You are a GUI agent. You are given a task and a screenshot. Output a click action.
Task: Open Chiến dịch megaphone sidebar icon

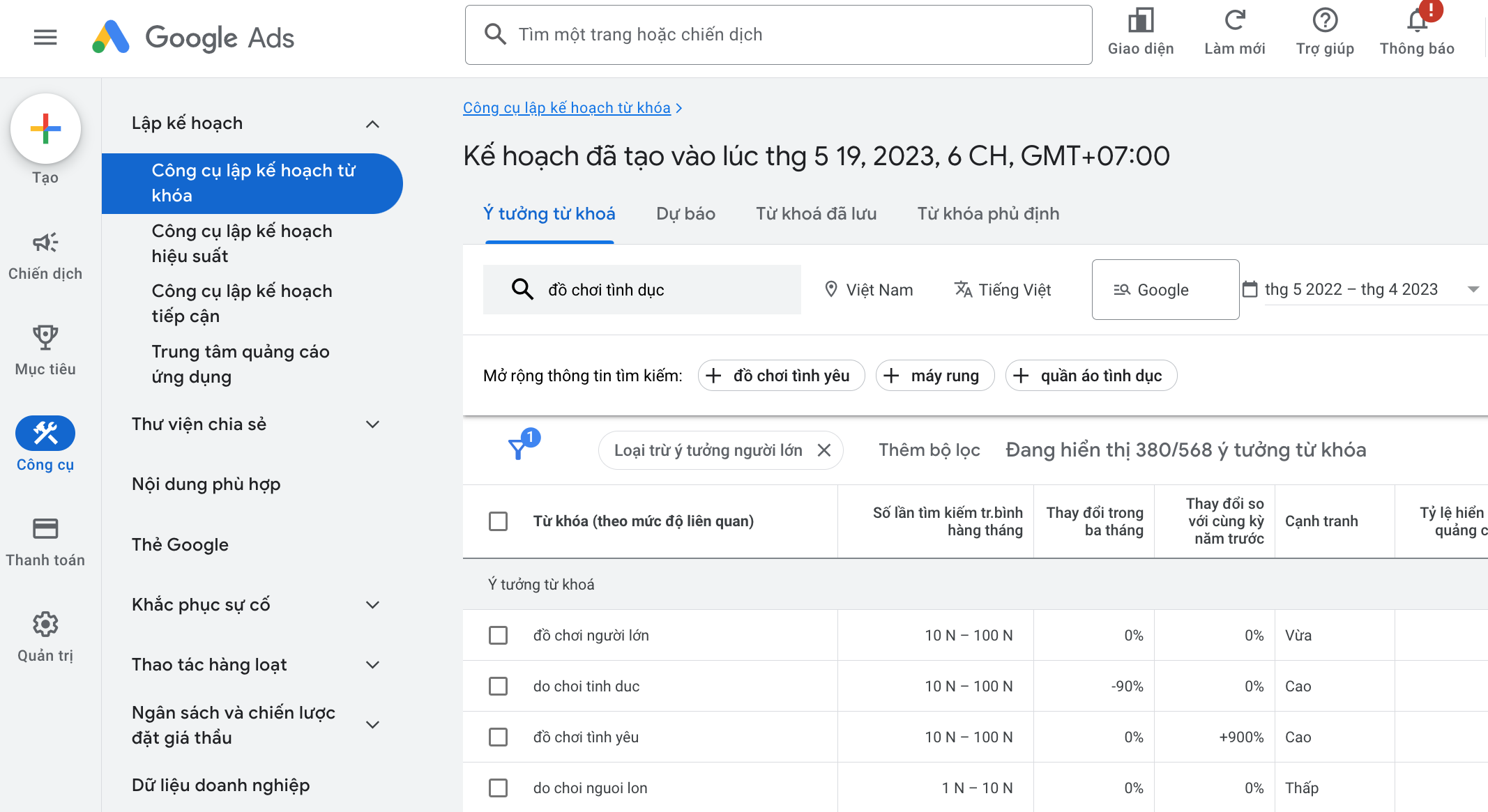click(45, 243)
